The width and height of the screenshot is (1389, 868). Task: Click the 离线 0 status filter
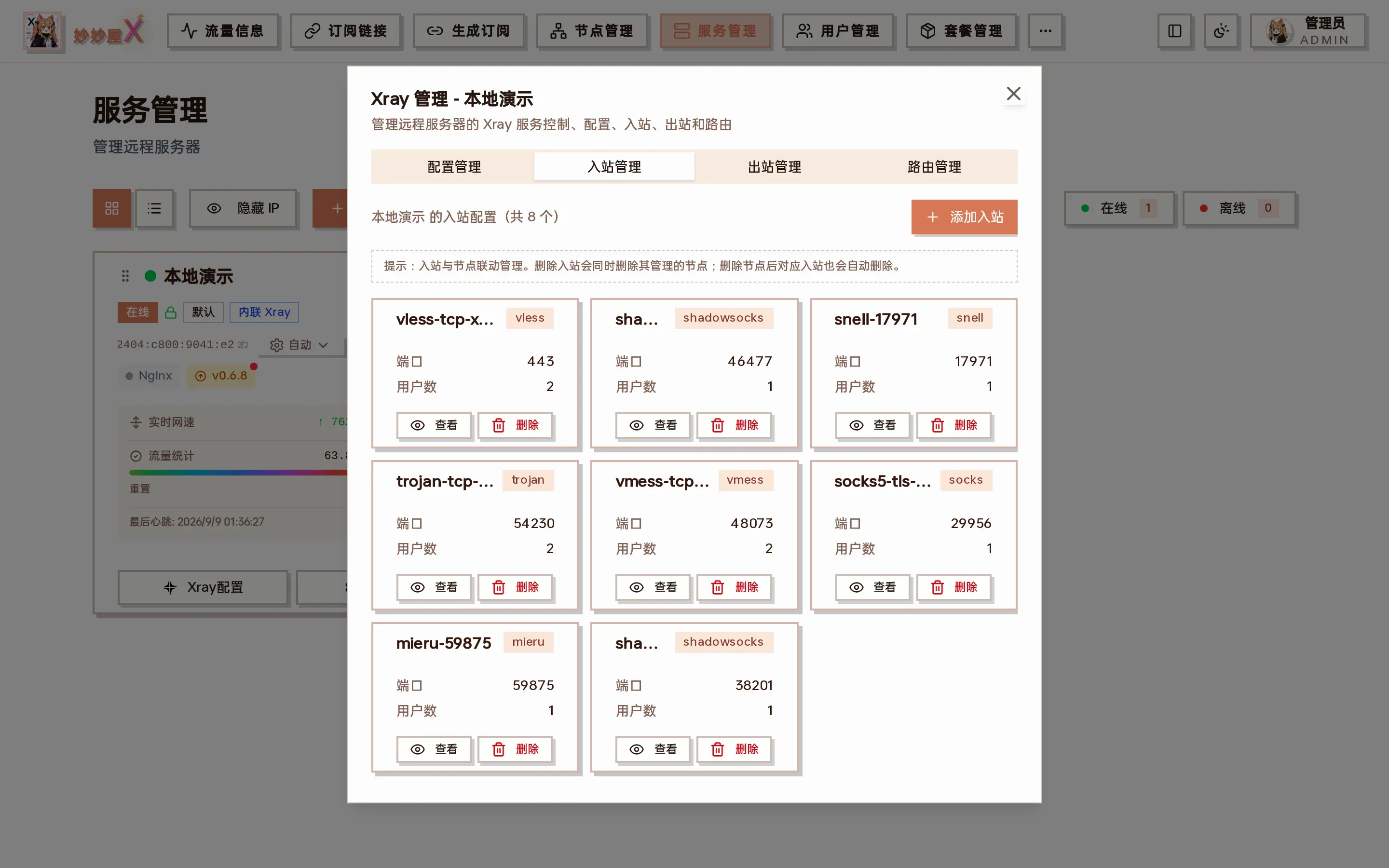coord(1239,208)
